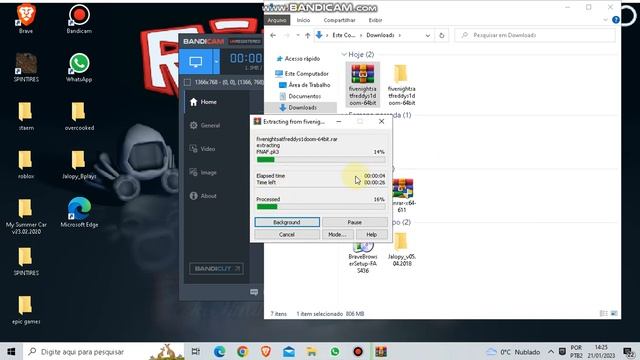Open the notification center in taskbar

coord(629,352)
